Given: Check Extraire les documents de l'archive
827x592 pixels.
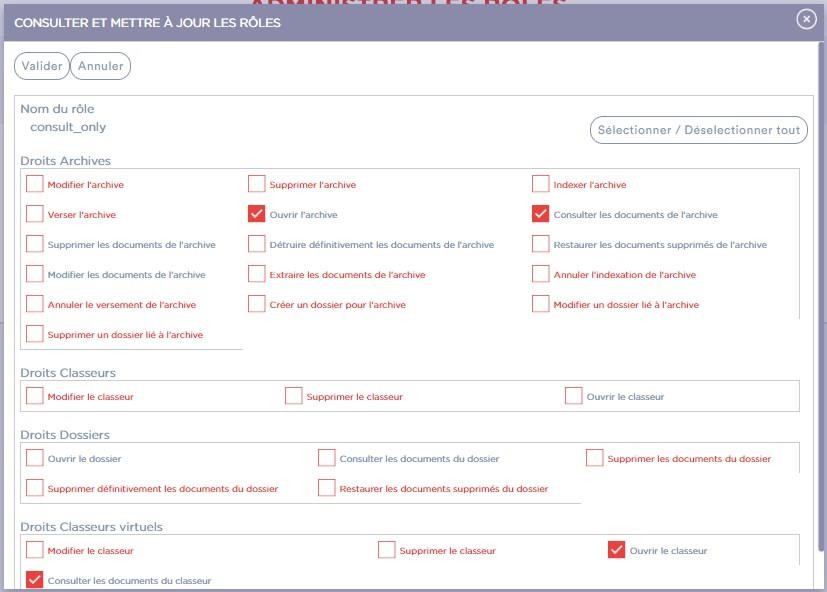Looking at the screenshot, I should tap(257, 274).
